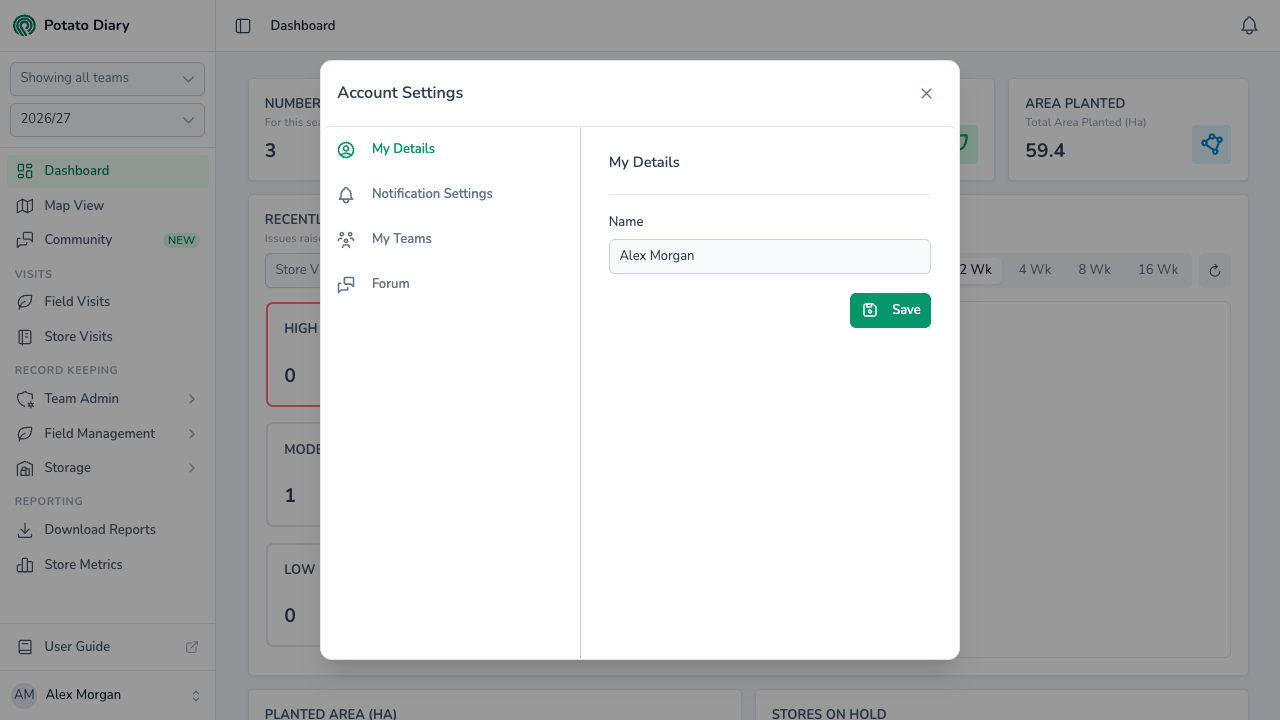Image resolution: width=1280 pixels, height=720 pixels.
Task: Toggle the sidebar panel icon
Action: click(x=243, y=26)
